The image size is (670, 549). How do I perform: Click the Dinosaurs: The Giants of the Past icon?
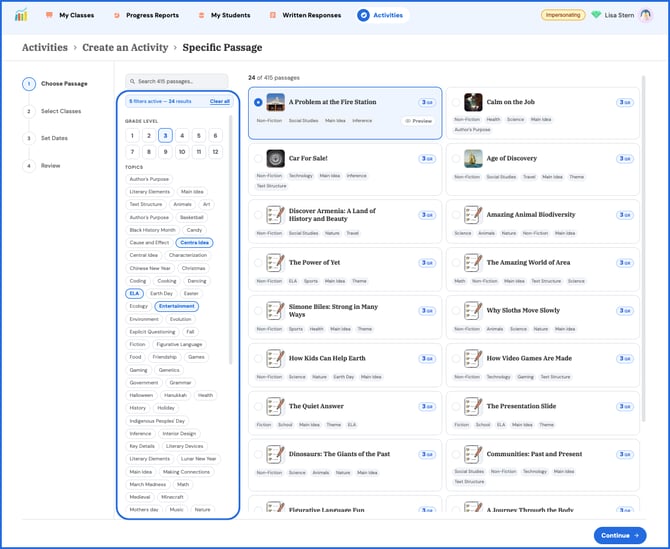click(x=276, y=454)
